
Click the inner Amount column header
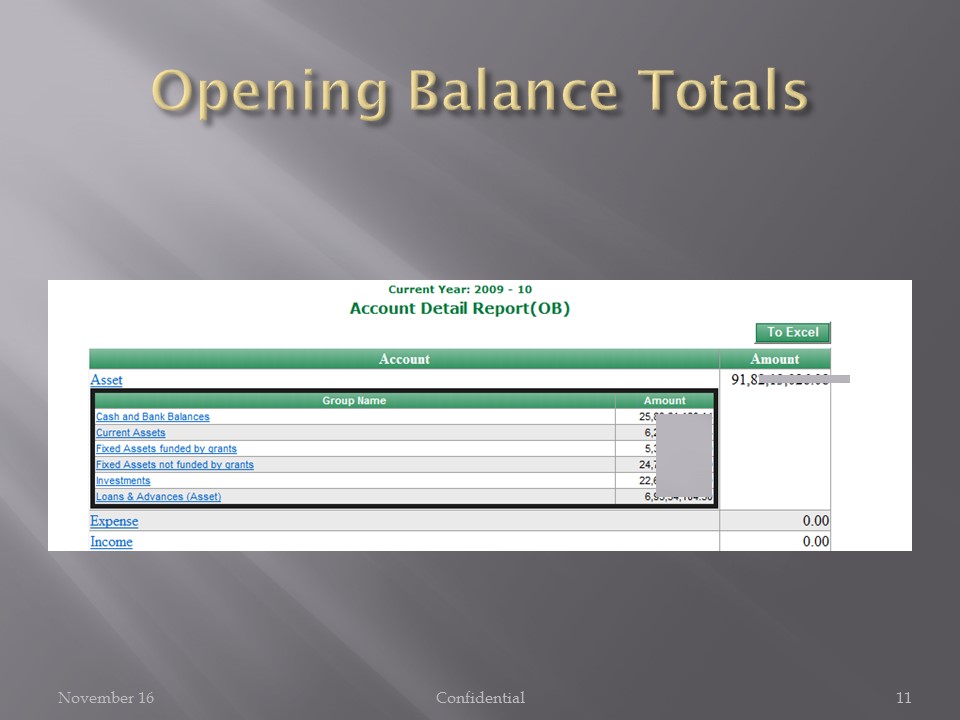(x=663, y=400)
